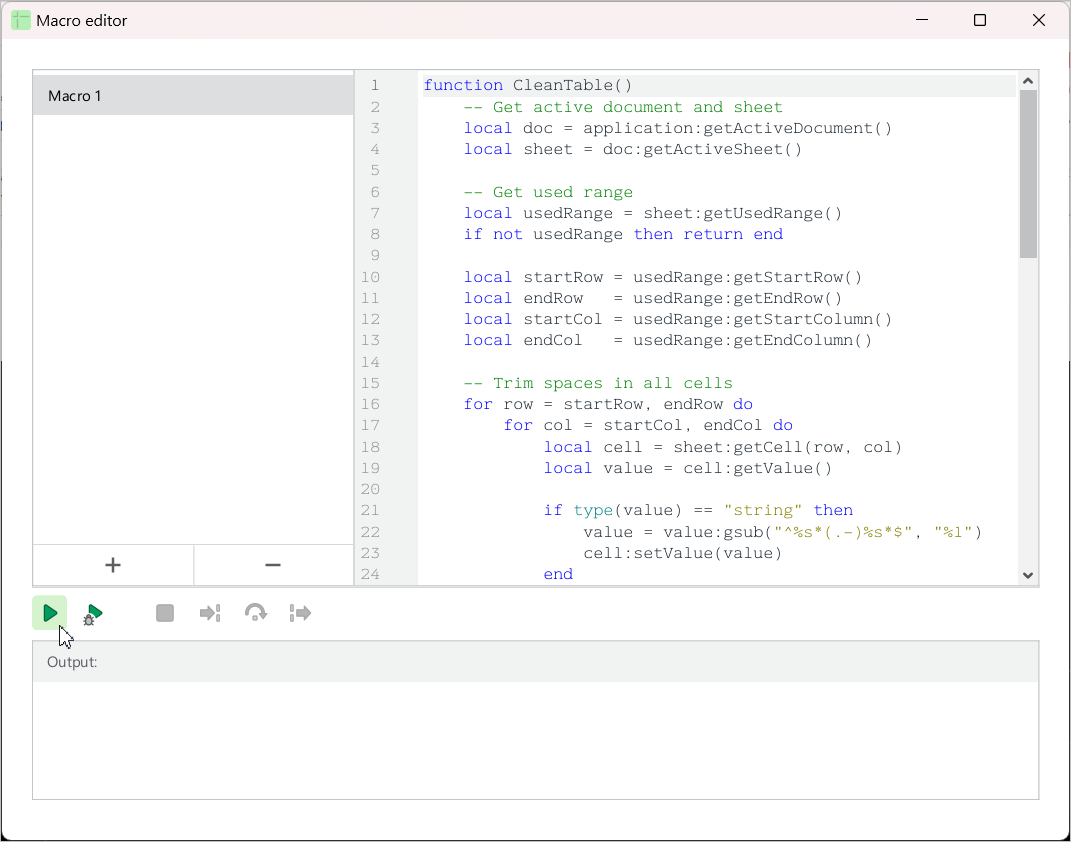Close the Macro editor window
Screen dimensions: 1071x842
[1039, 20]
